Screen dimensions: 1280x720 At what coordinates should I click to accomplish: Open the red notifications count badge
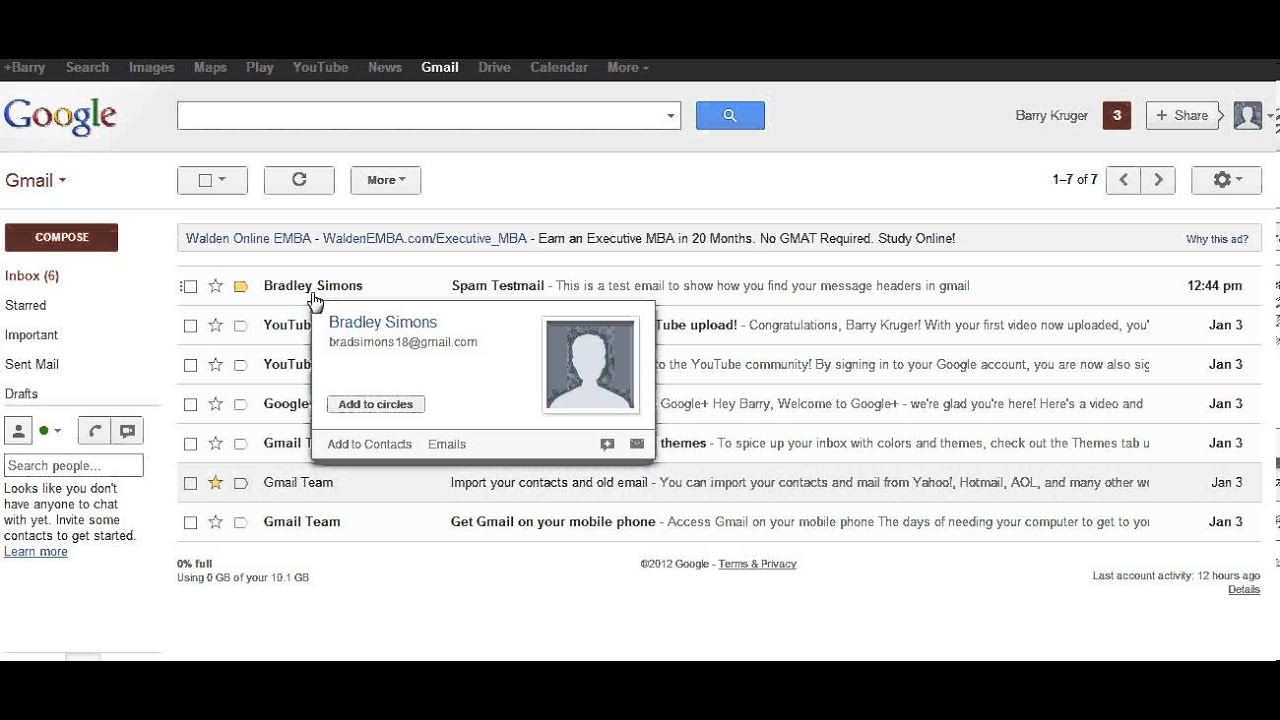[1116, 115]
